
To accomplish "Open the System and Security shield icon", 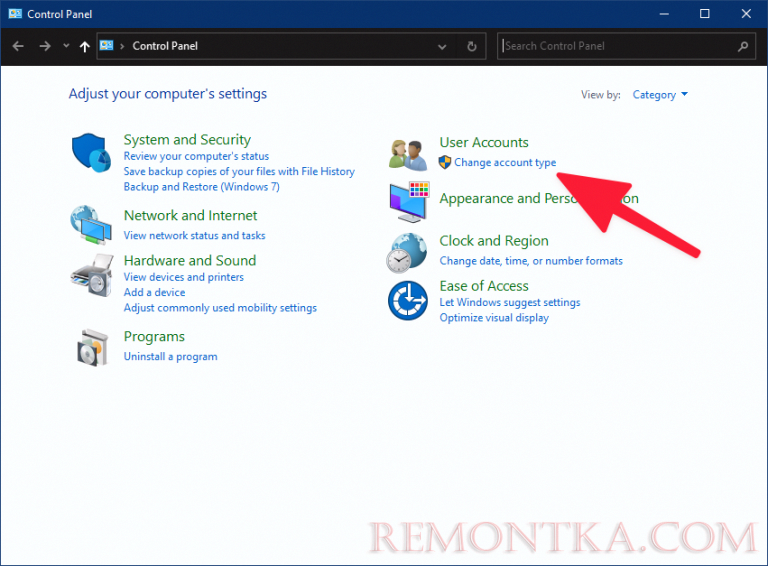I will pyautogui.click(x=92, y=153).
